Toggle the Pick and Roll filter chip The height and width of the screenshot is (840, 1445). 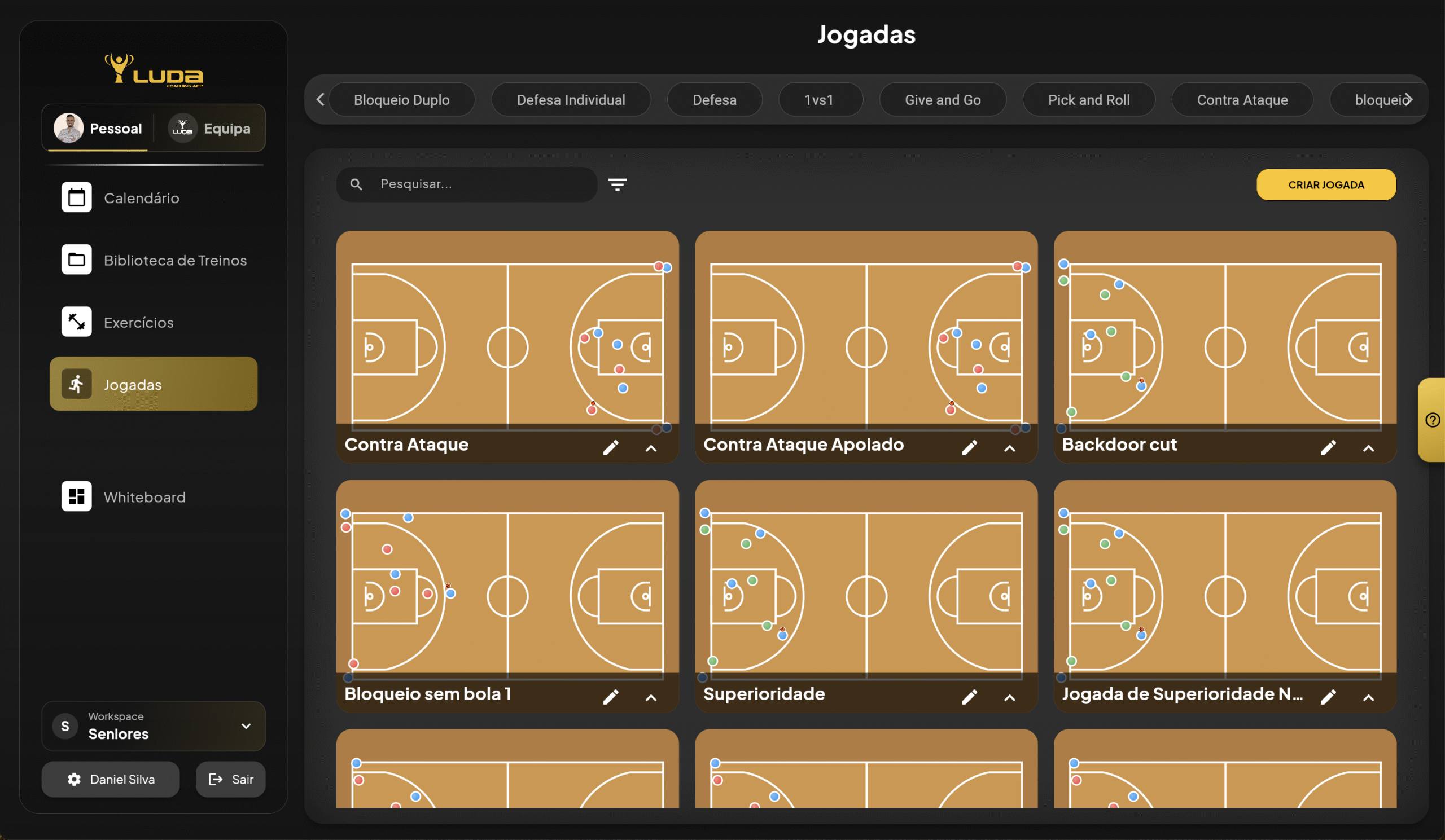point(1088,100)
